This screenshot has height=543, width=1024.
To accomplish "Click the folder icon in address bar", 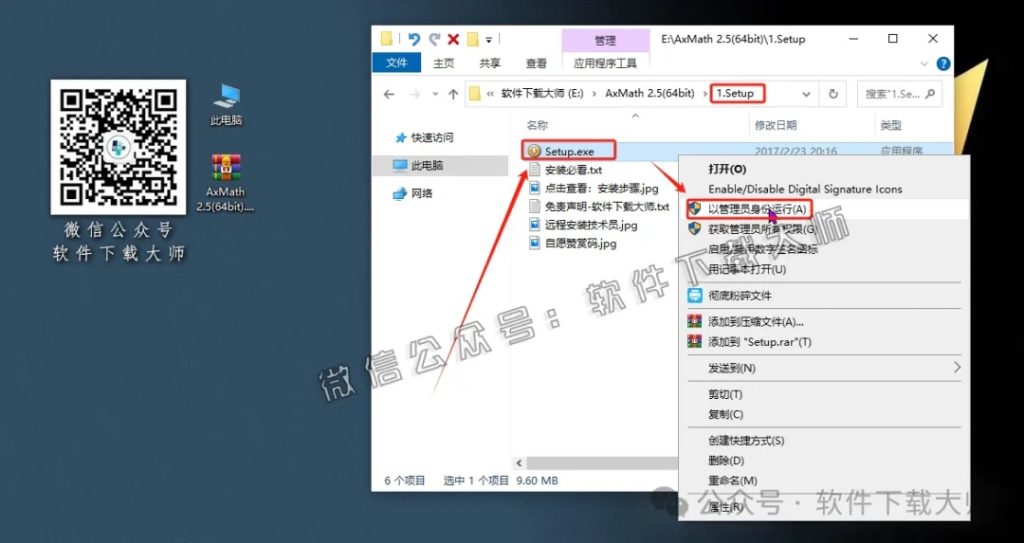I will tap(475, 93).
